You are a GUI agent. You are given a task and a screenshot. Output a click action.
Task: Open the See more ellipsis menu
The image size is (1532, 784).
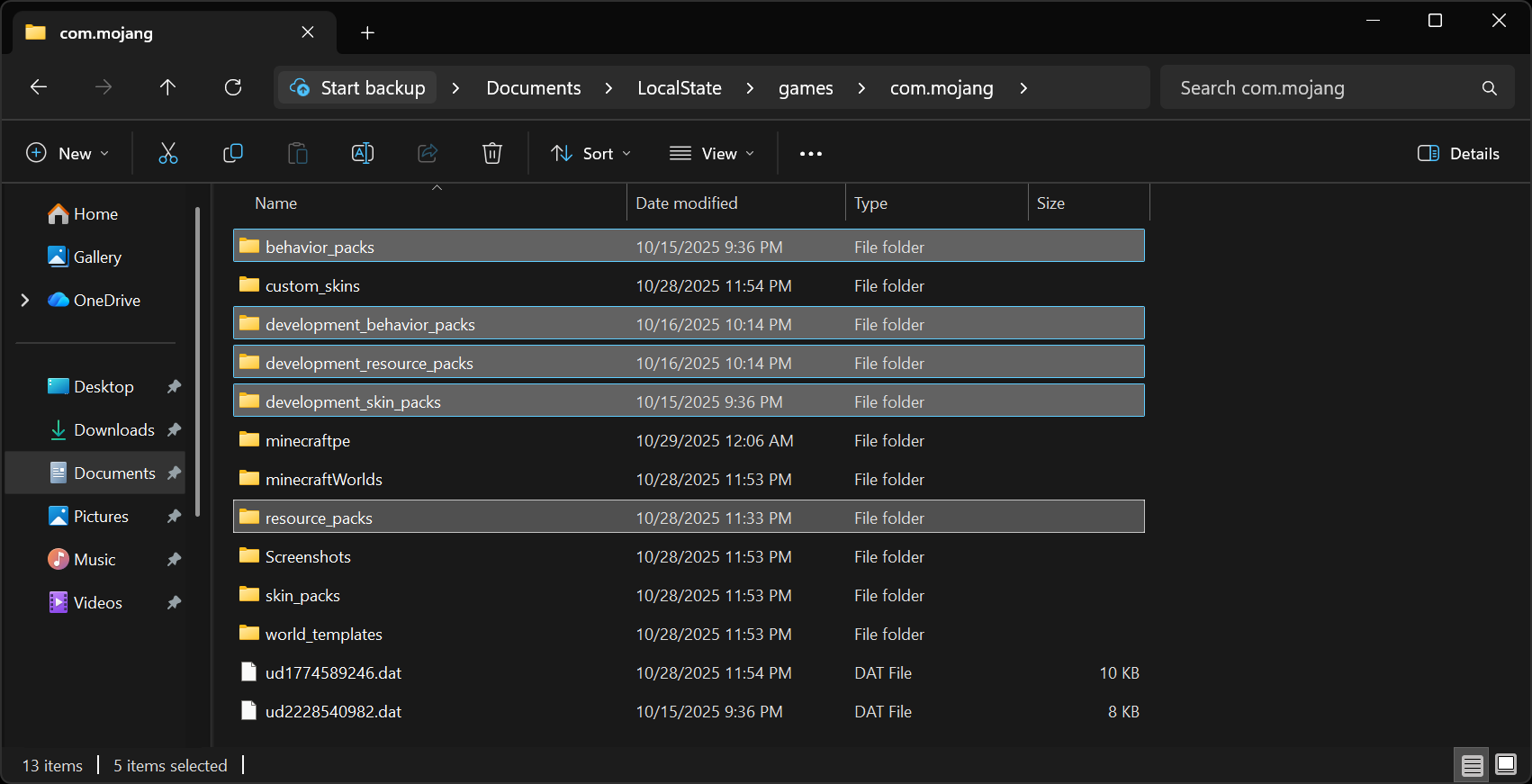(x=811, y=154)
